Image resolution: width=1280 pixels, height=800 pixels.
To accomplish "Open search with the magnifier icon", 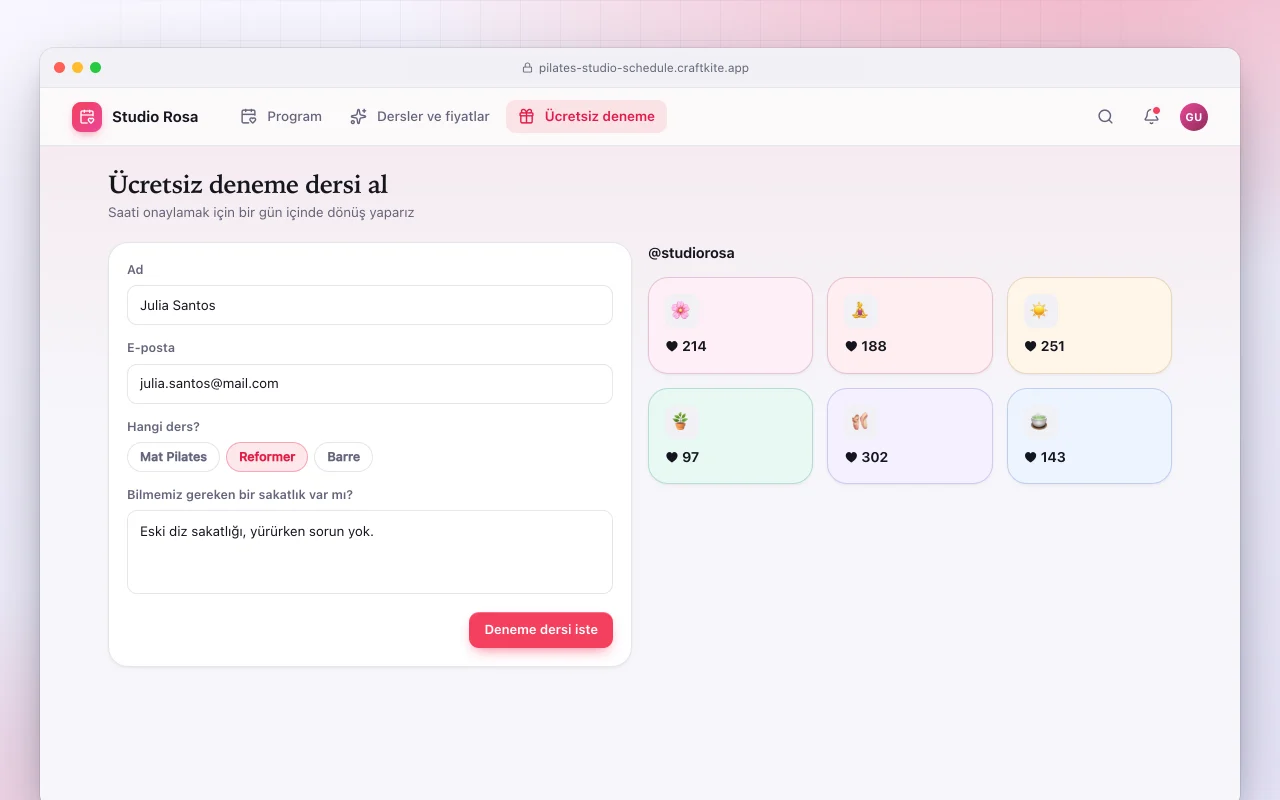I will (x=1105, y=117).
